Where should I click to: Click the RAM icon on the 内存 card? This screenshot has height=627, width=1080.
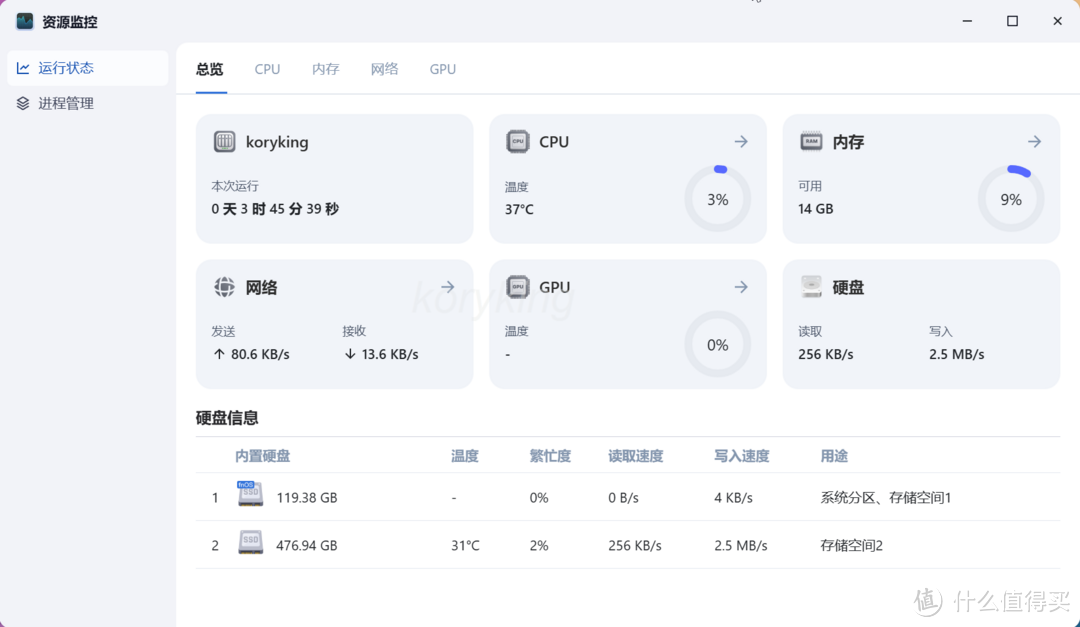pyautogui.click(x=811, y=141)
